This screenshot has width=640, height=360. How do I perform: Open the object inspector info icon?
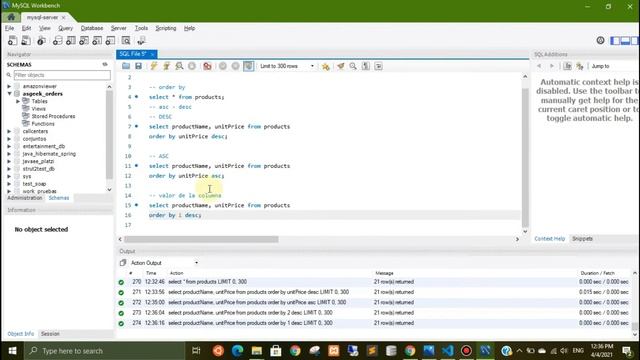[x=41, y=40]
